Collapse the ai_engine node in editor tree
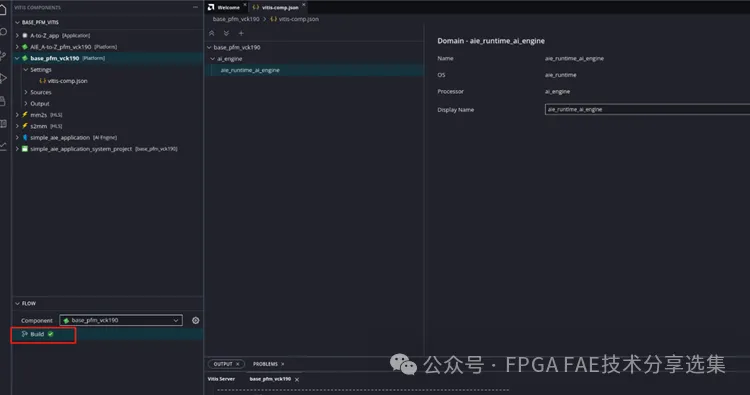The height and width of the screenshot is (395, 750). (x=213, y=59)
